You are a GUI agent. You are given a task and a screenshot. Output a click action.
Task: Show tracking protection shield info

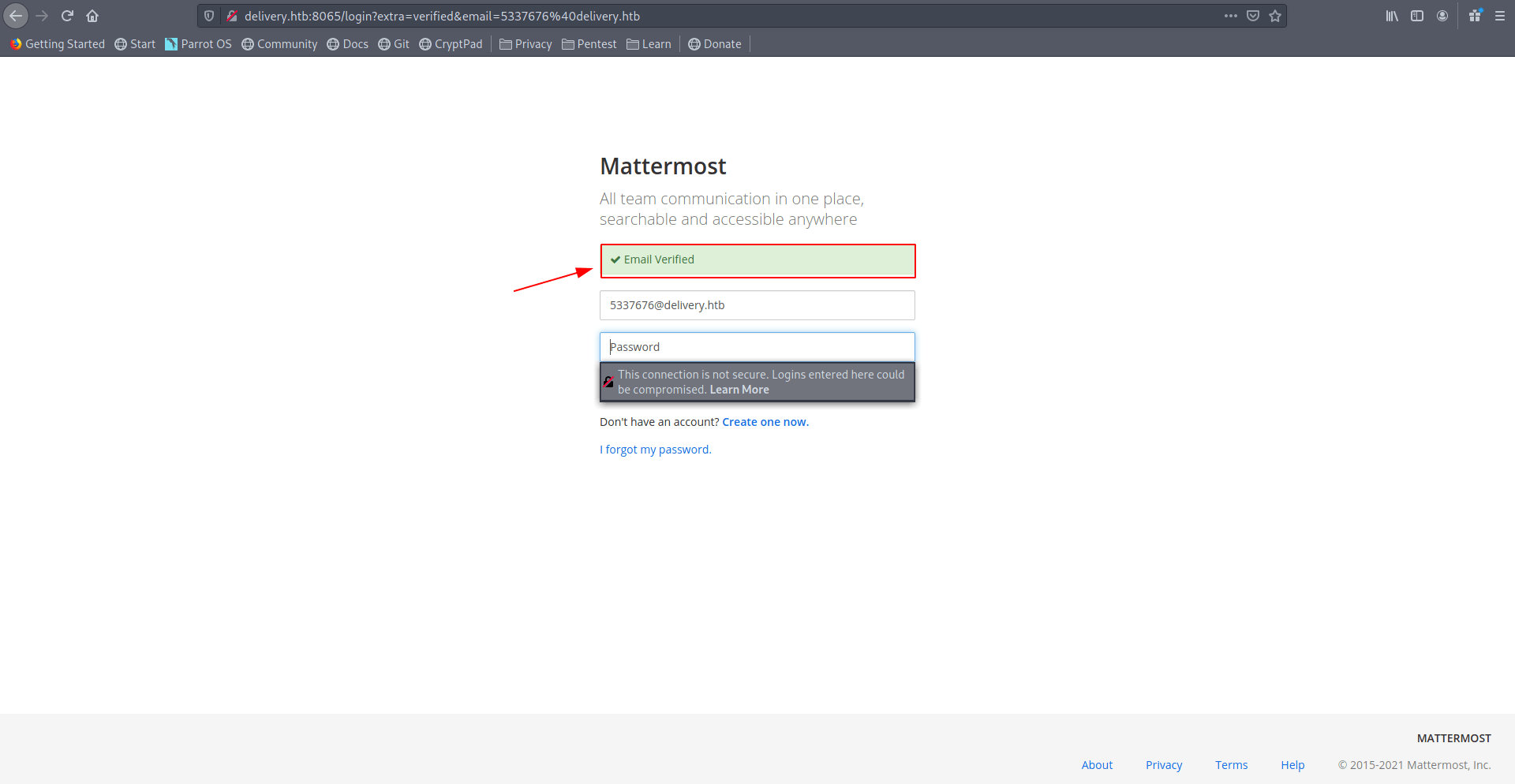click(x=209, y=16)
